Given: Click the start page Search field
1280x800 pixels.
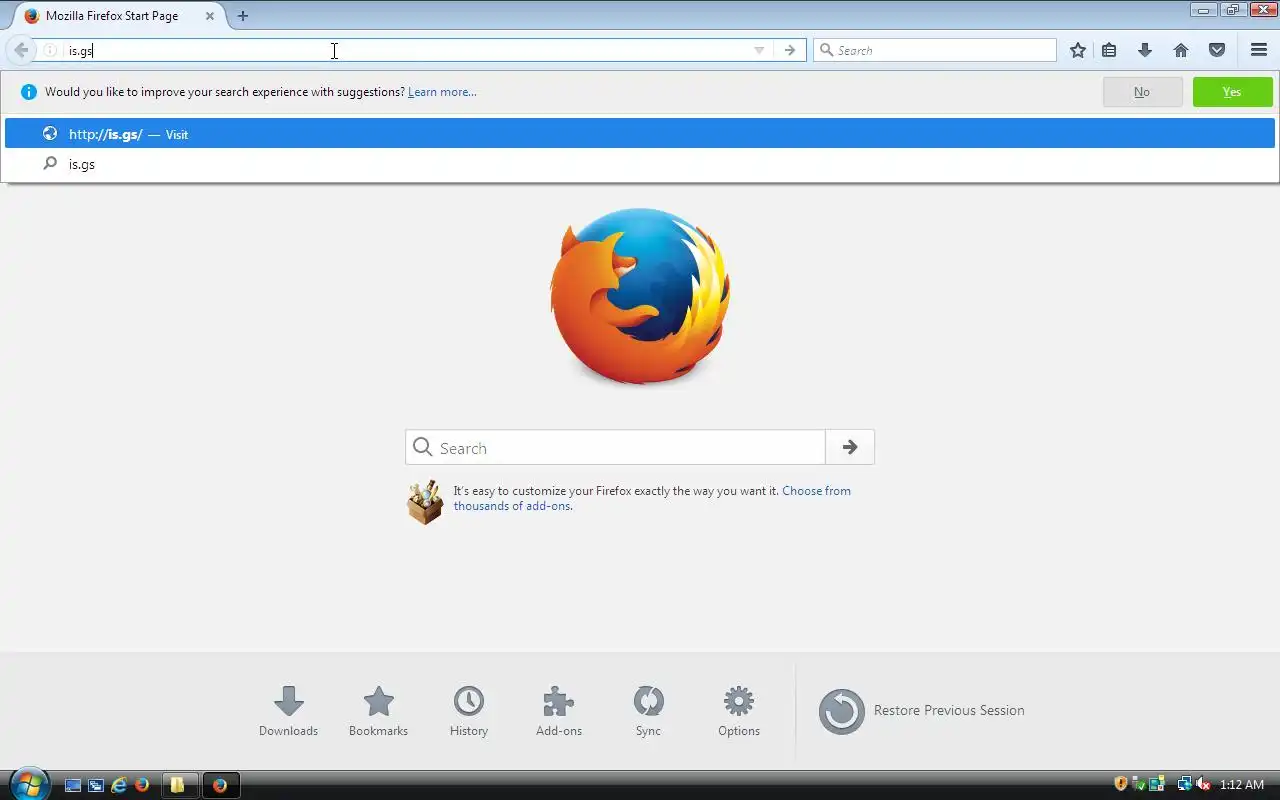Looking at the screenshot, I should (x=615, y=448).
